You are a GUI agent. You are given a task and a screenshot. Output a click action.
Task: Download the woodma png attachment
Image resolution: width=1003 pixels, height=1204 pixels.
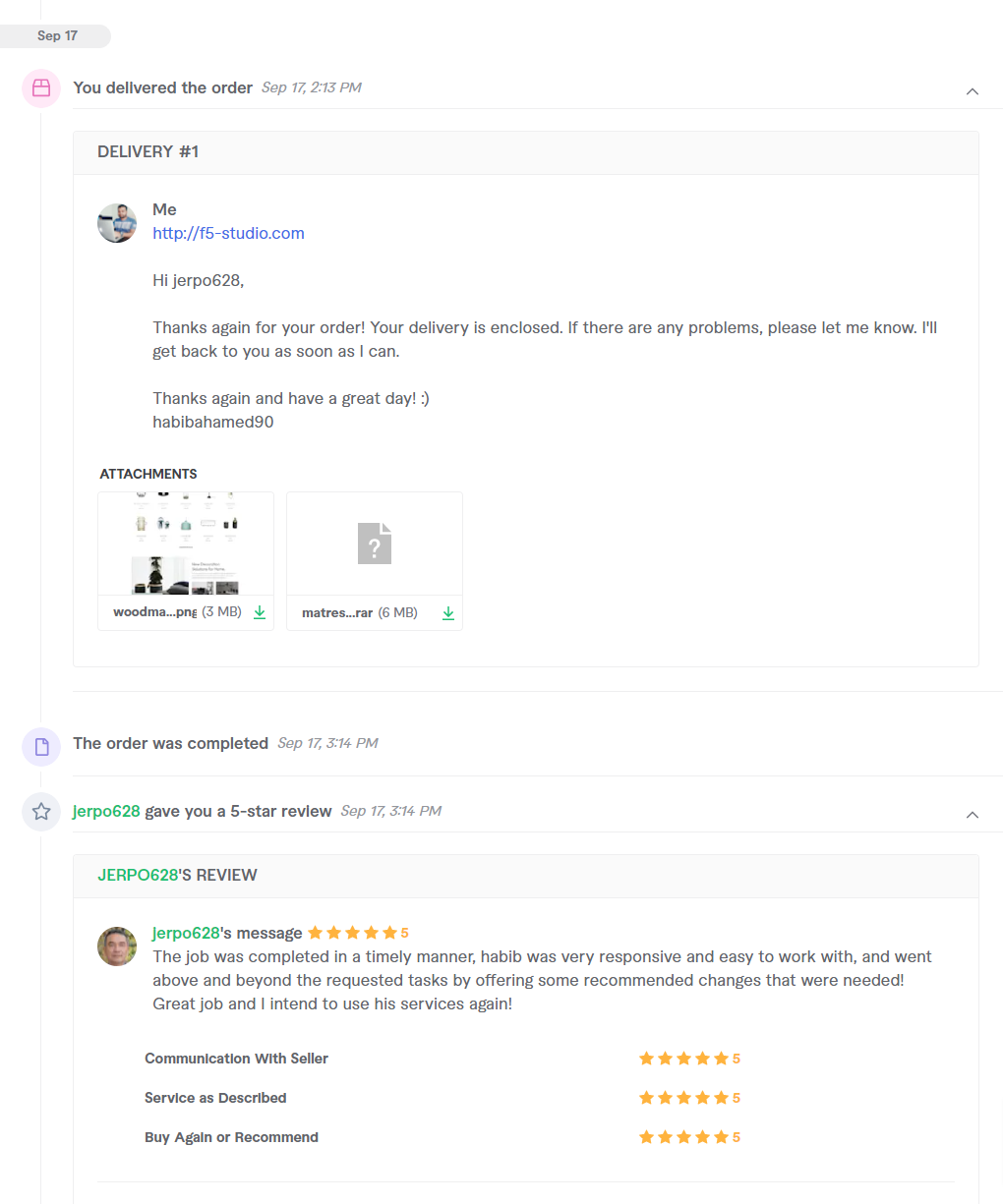(260, 612)
